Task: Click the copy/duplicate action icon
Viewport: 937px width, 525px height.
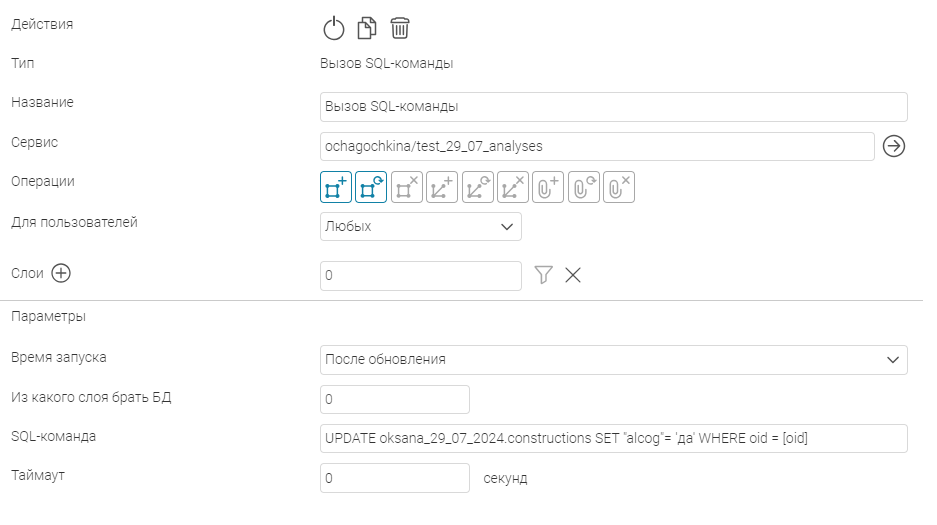Action: click(366, 28)
